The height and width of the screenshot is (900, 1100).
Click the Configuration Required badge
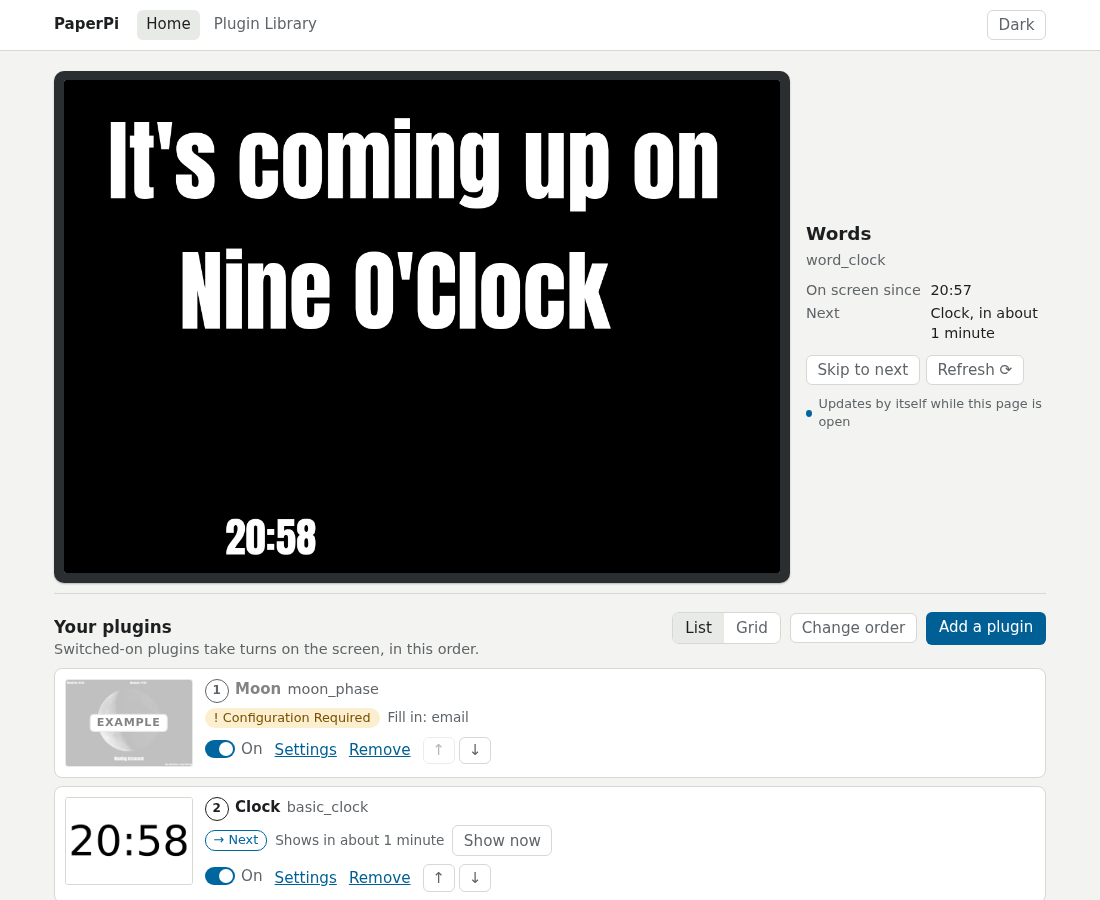click(292, 718)
